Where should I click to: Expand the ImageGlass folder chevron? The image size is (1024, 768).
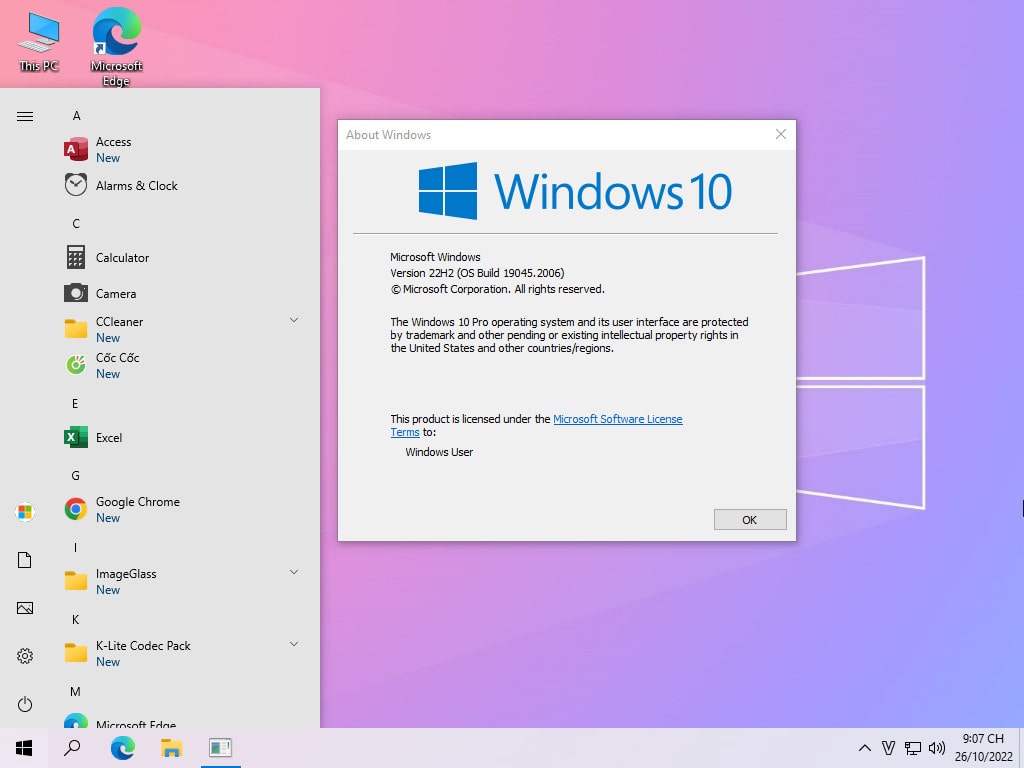coord(294,572)
